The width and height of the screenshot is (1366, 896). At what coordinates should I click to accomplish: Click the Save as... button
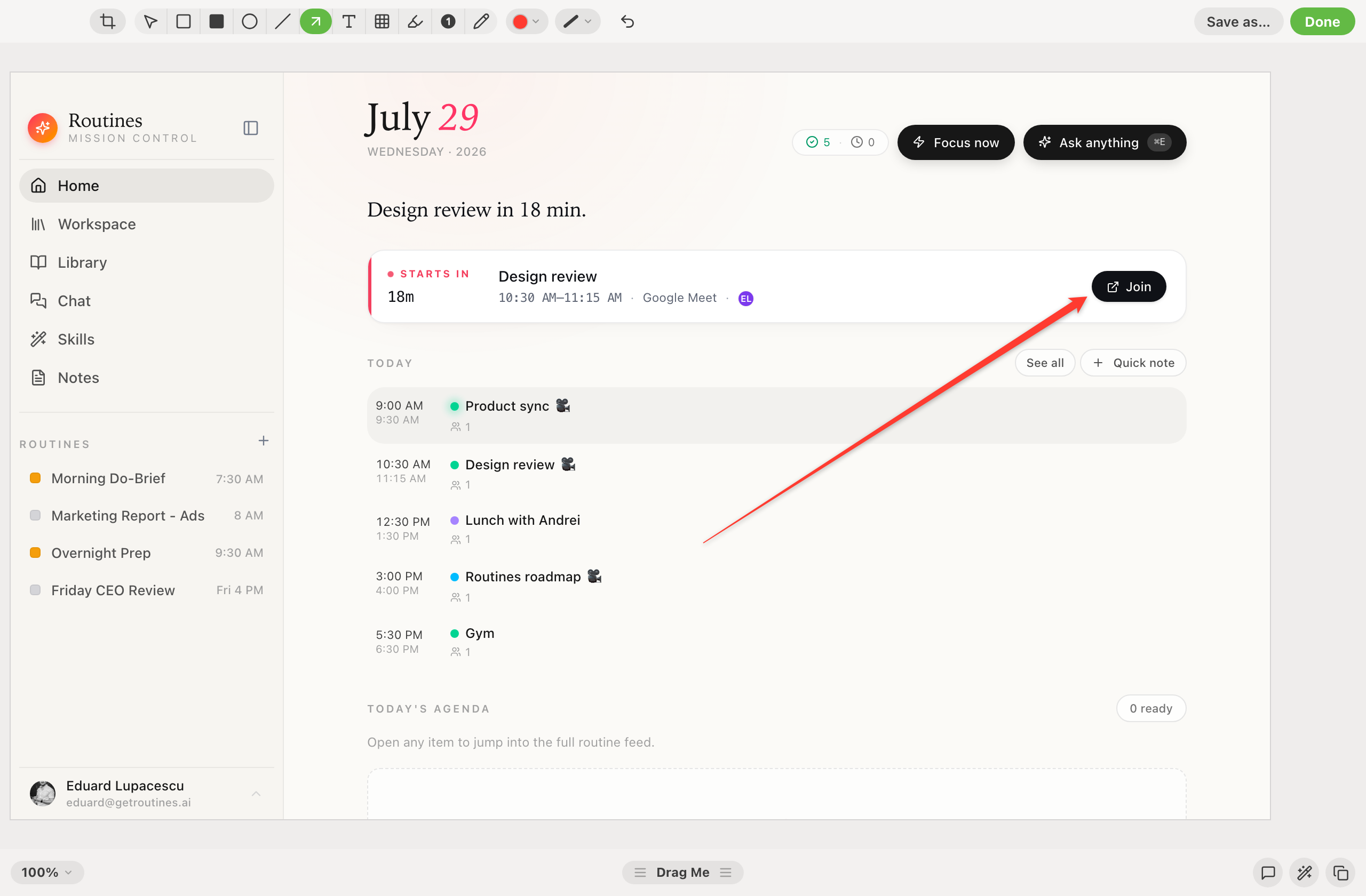pyautogui.click(x=1238, y=22)
